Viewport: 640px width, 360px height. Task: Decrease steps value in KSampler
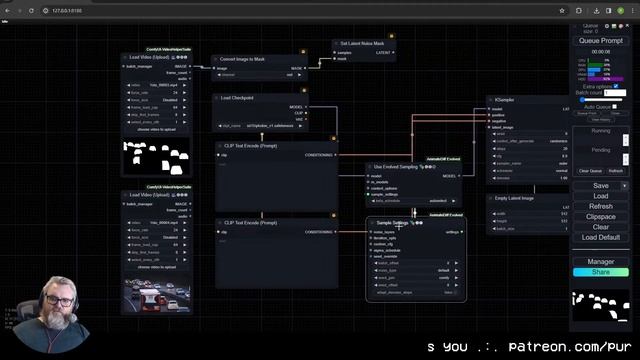[x=494, y=149]
